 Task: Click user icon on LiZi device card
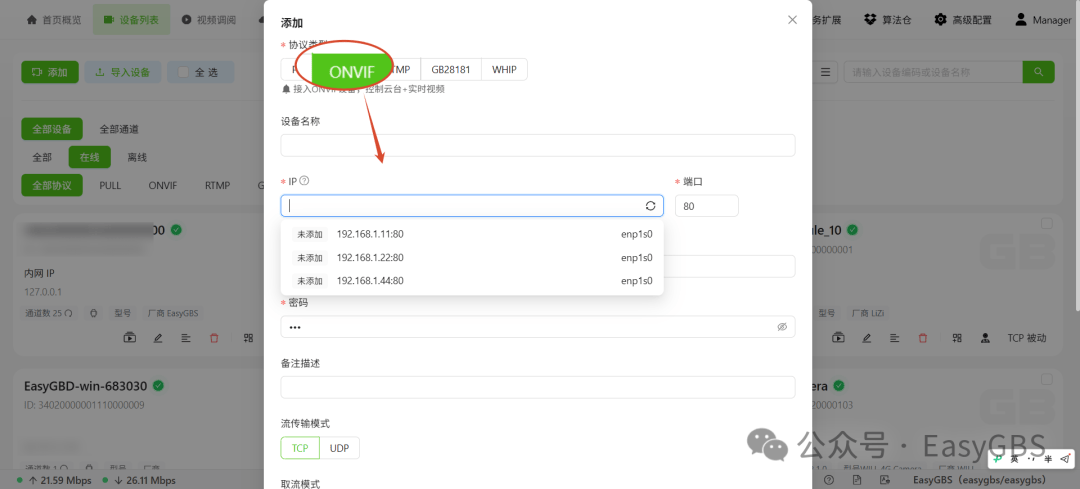[x=986, y=338]
